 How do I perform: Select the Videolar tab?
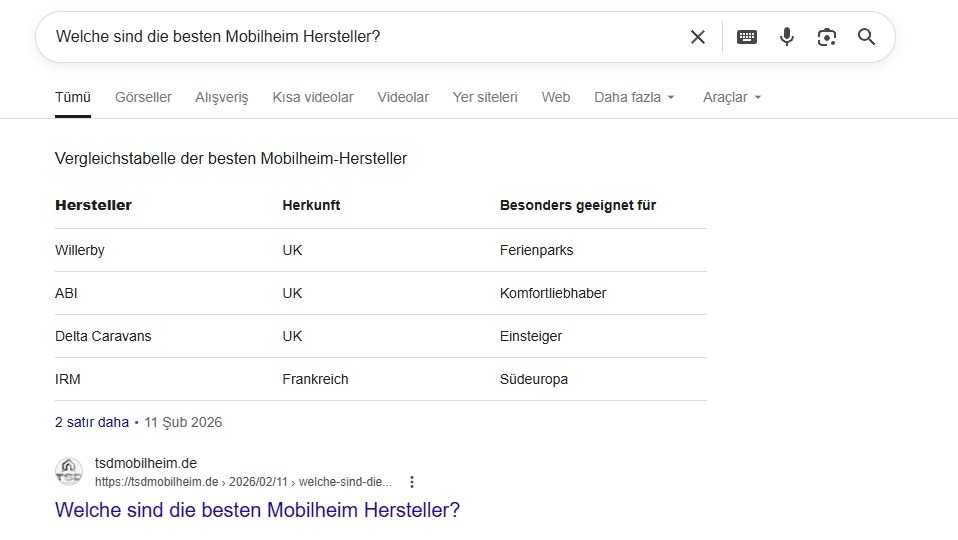point(403,97)
